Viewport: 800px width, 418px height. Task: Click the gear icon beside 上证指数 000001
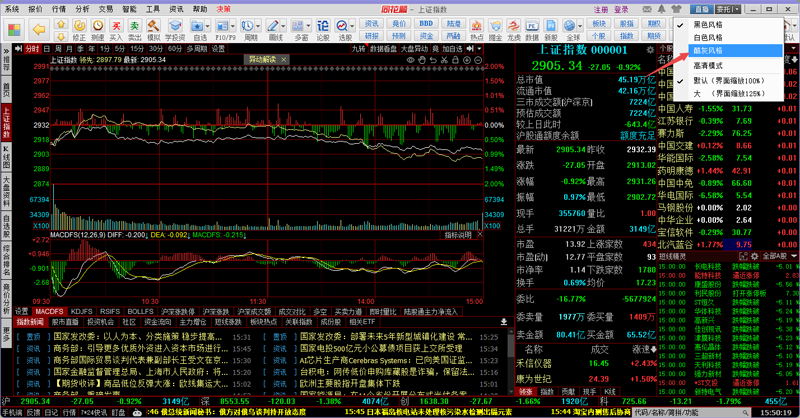coord(650,50)
